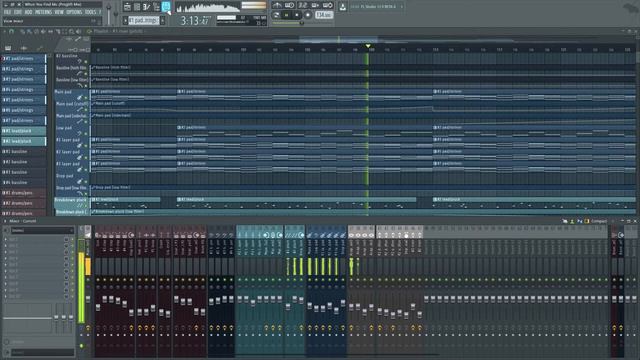Open the PATTERNS menu
This screenshot has width=640, height=360.
[43, 12]
